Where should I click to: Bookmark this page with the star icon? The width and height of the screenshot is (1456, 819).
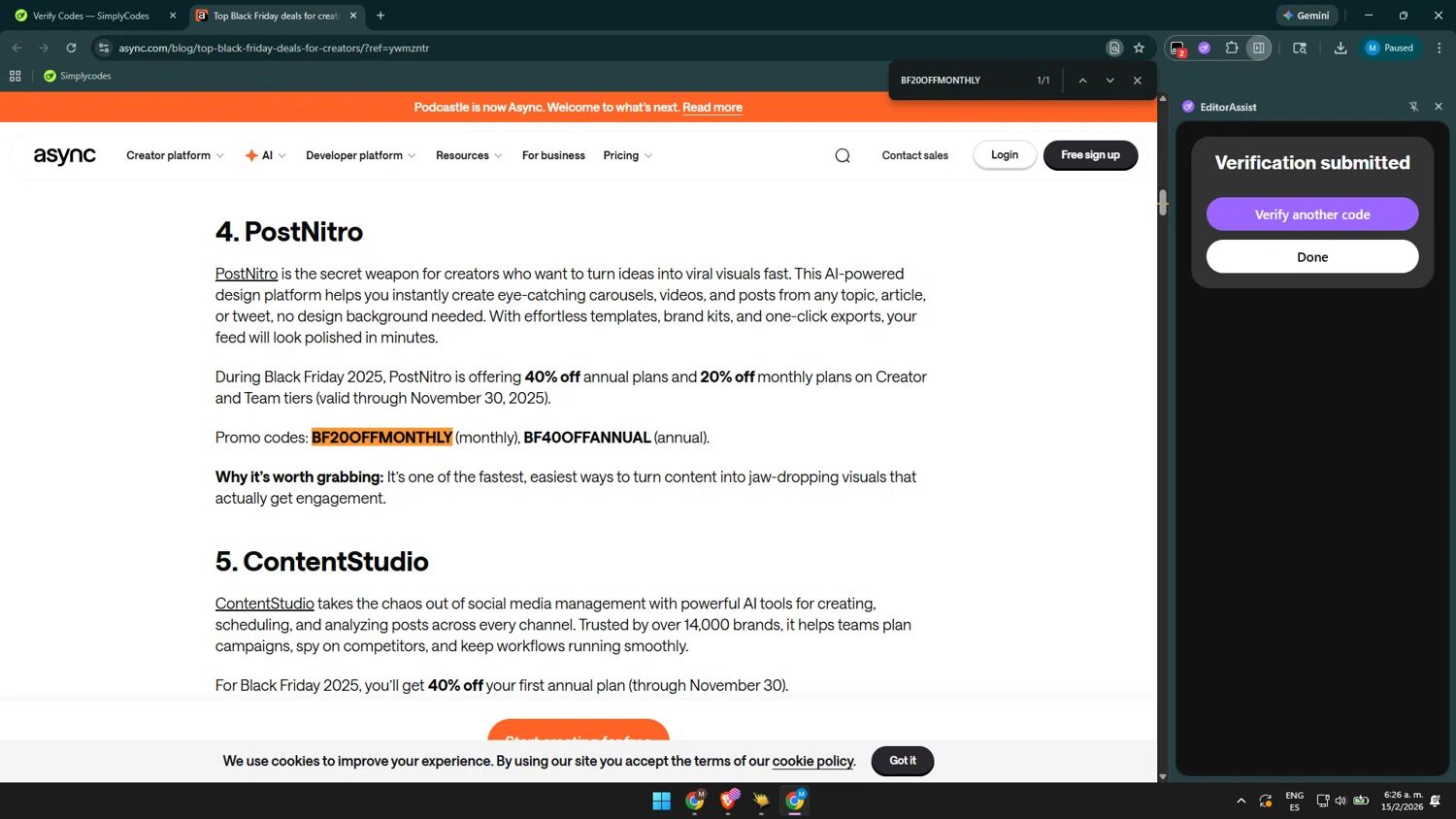(x=1139, y=48)
